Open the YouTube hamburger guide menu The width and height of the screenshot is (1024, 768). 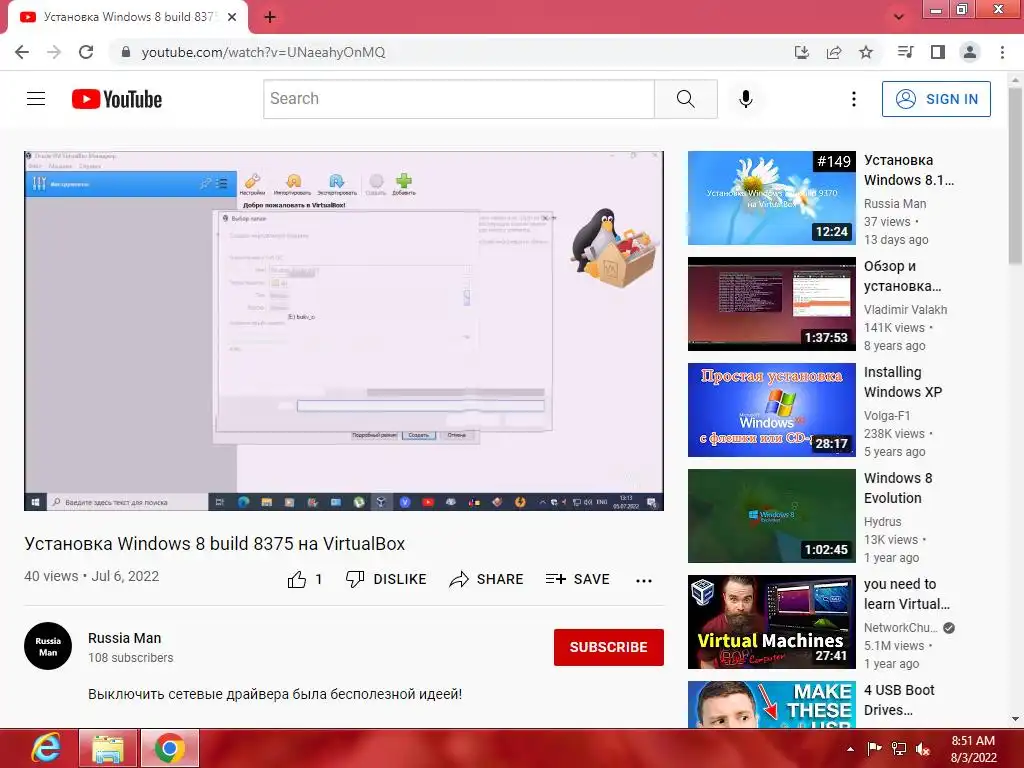tap(36, 99)
